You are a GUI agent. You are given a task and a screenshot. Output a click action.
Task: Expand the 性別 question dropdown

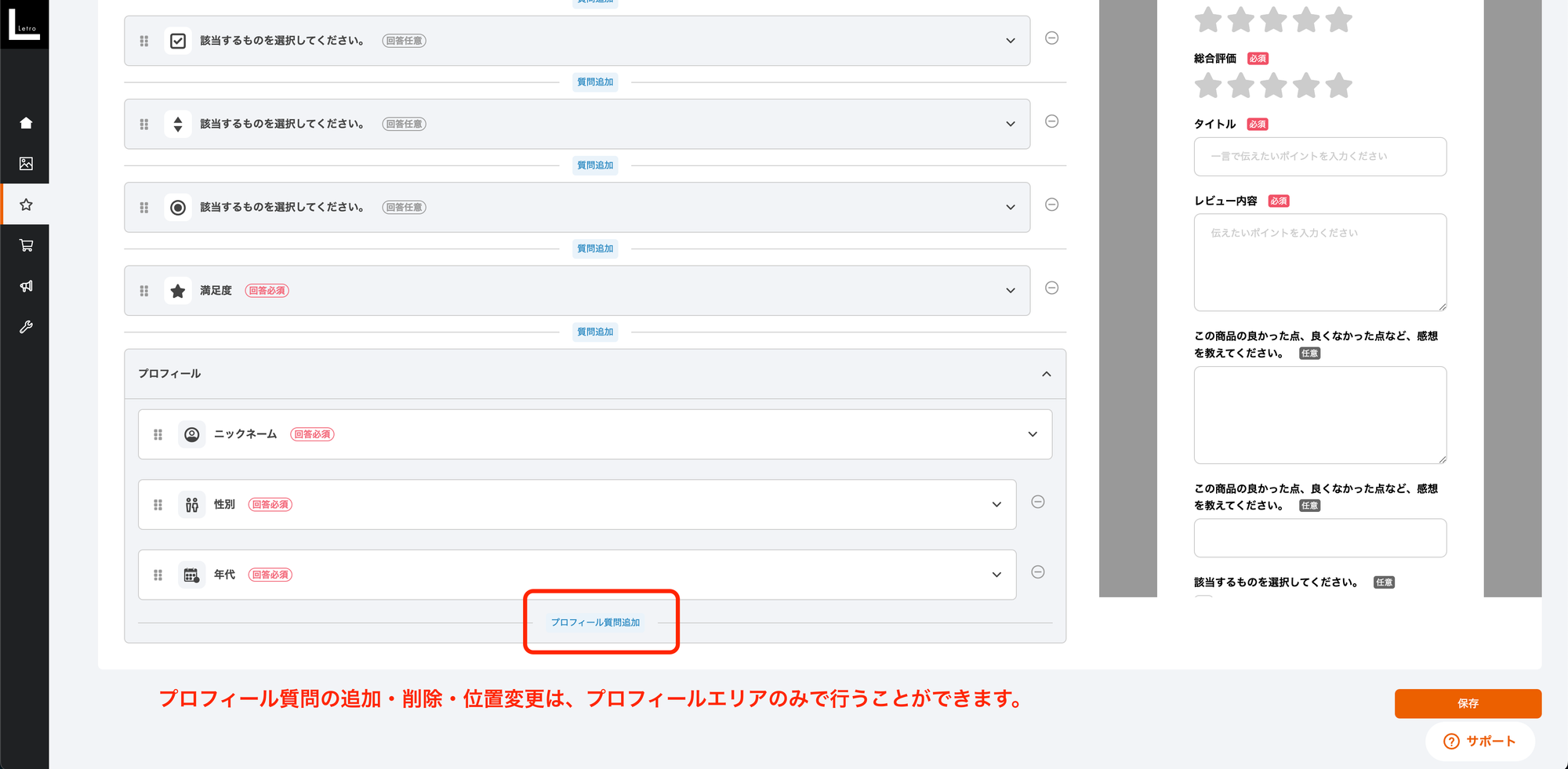point(996,504)
